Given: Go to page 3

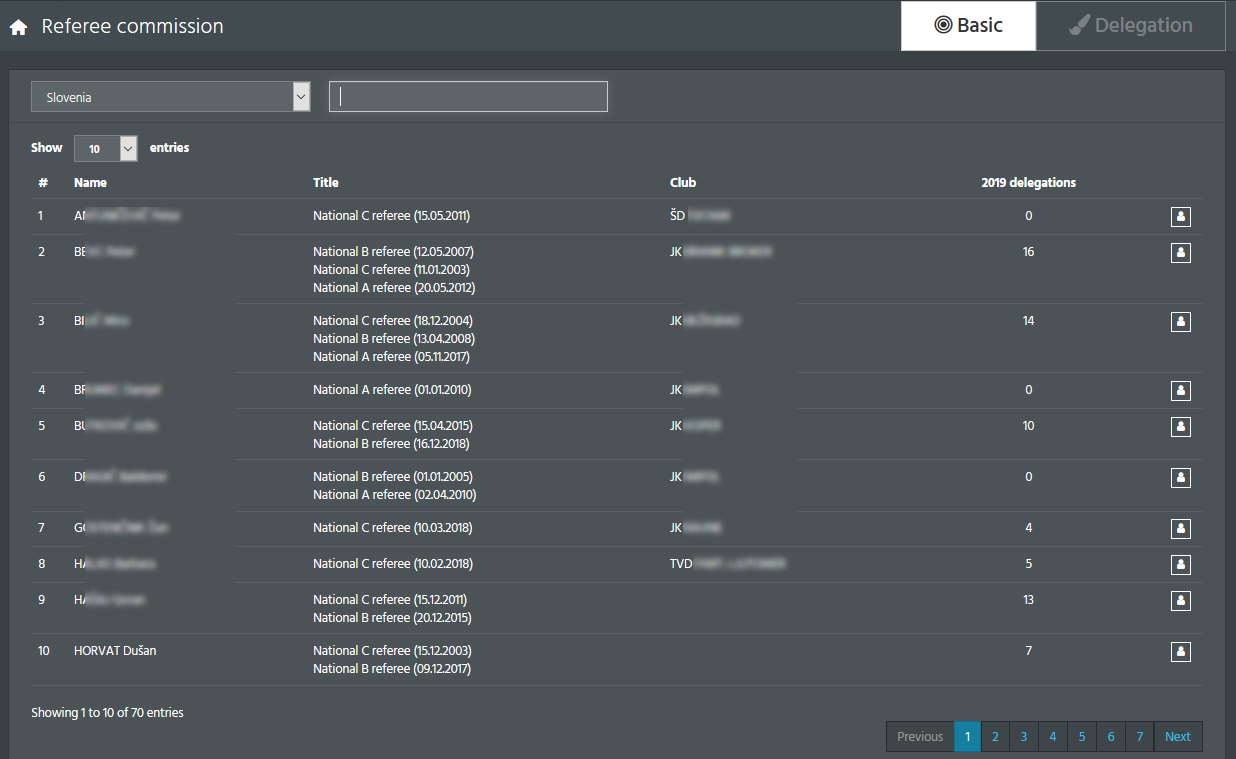Looking at the screenshot, I should click(x=1024, y=737).
